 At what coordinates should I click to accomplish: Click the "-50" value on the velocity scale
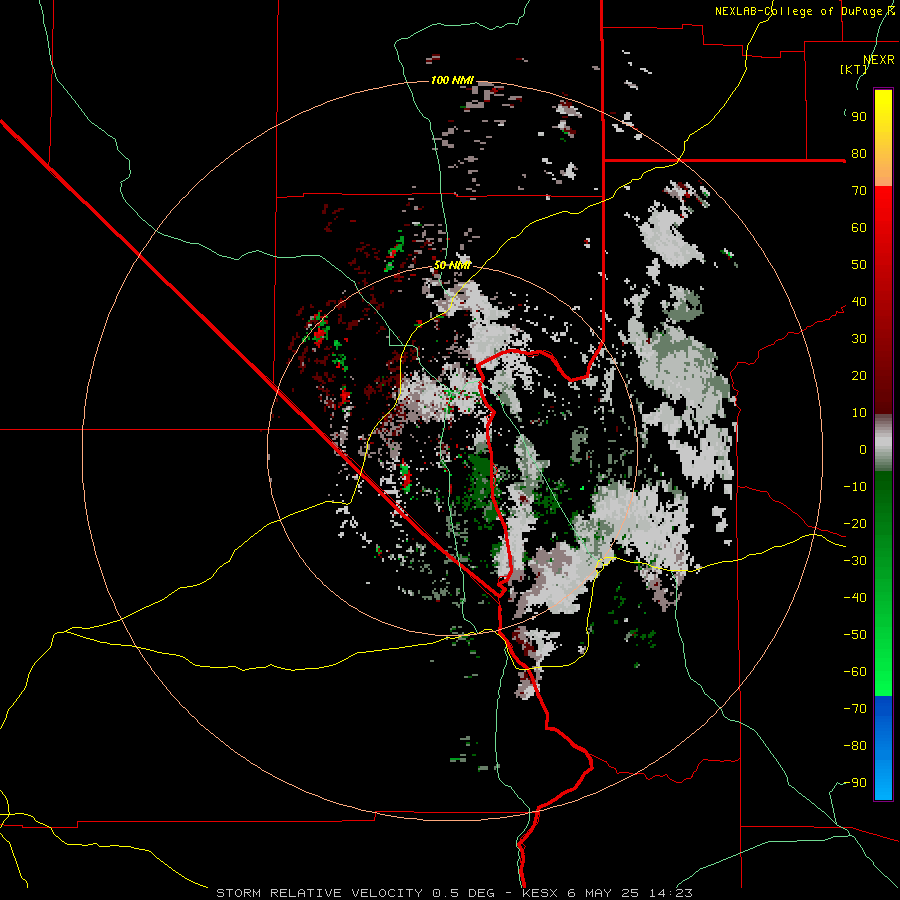855,635
